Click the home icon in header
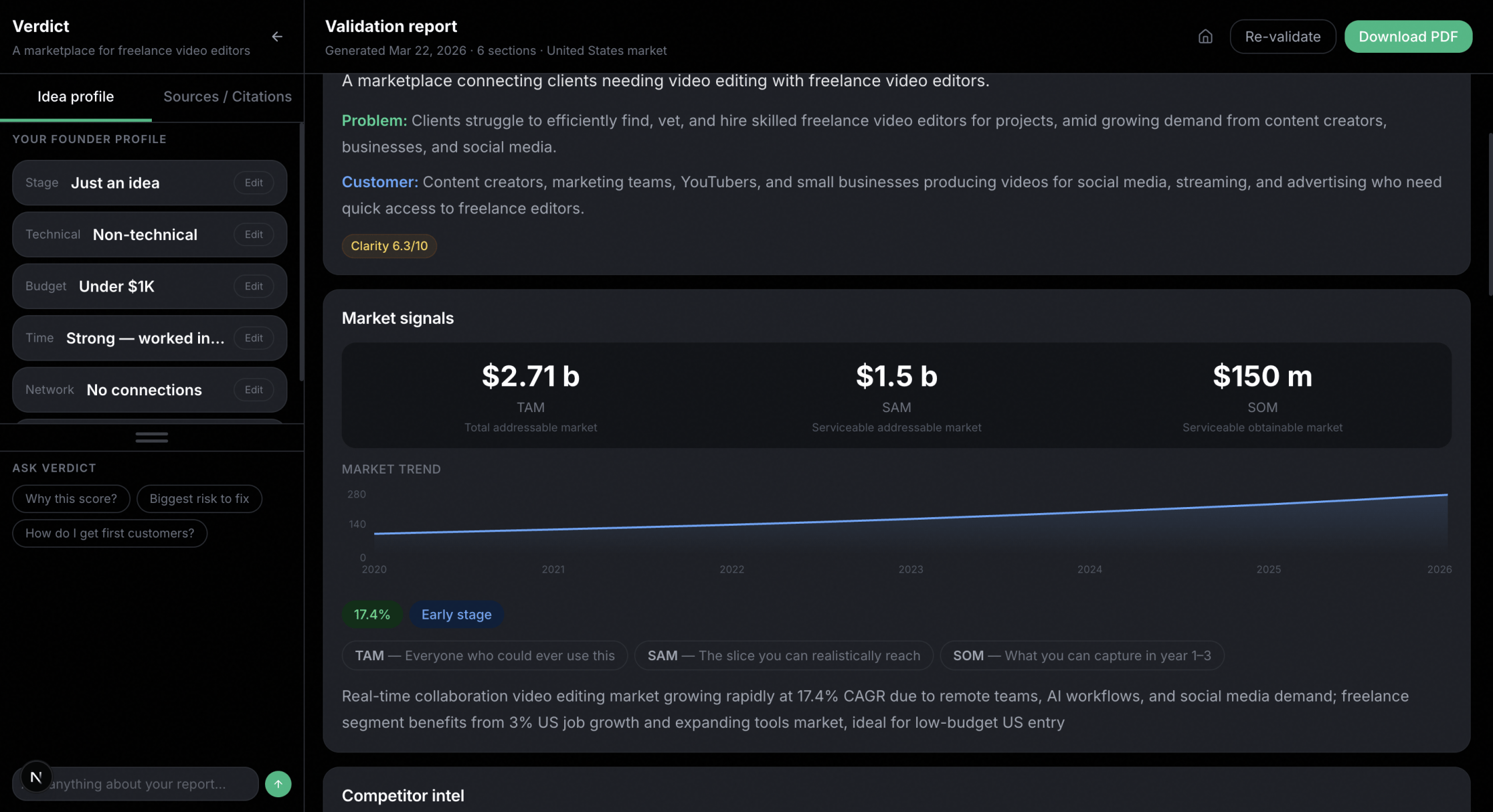1493x812 pixels. pyautogui.click(x=1205, y=37)
